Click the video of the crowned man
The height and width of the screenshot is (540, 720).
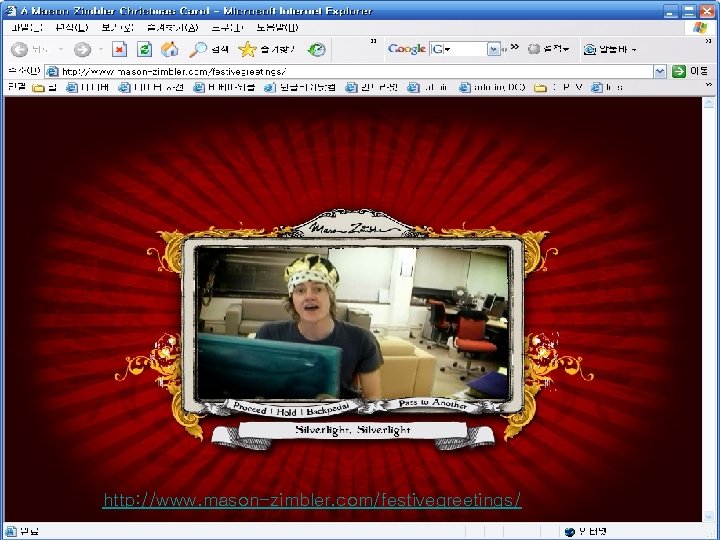click(x=353, y=323)
